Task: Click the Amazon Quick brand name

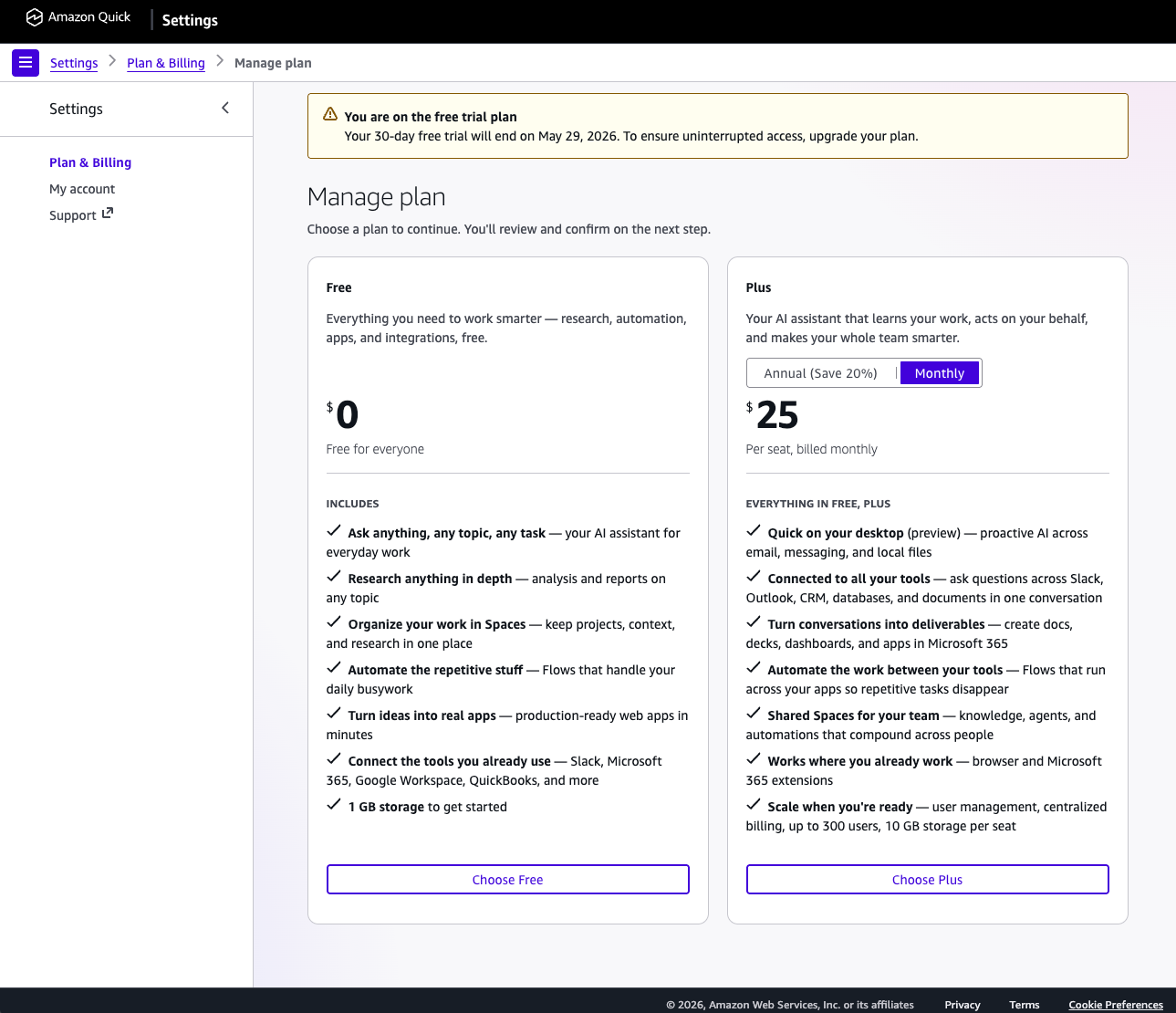Action: 89,17
